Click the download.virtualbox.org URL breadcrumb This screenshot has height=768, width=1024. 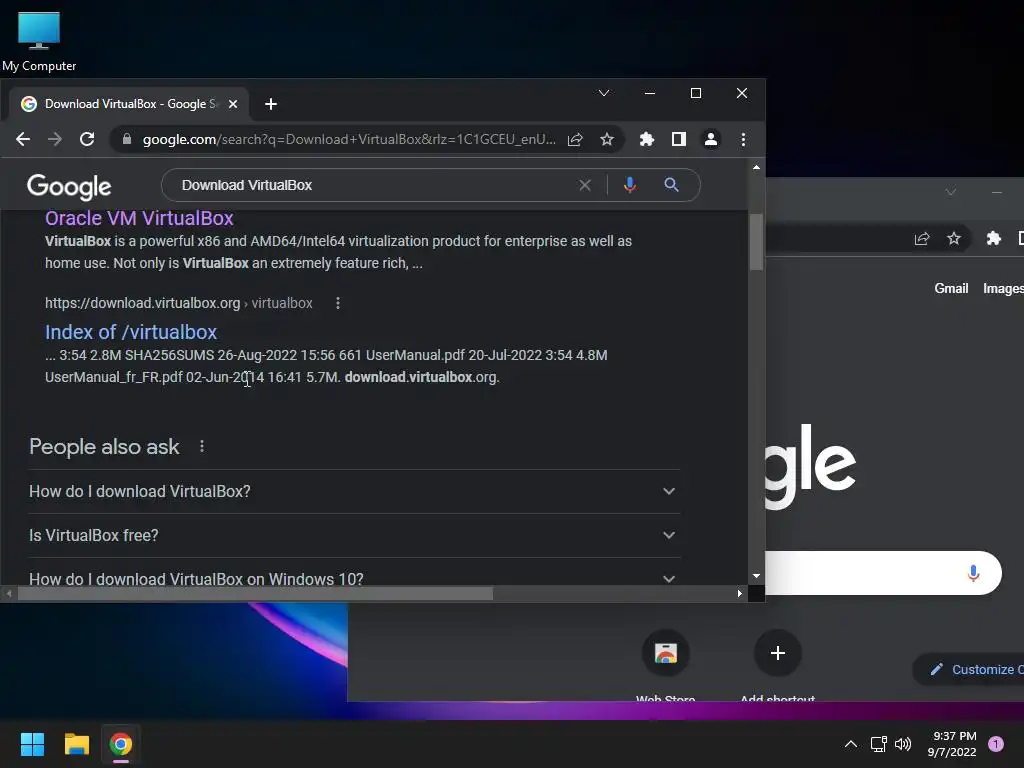pos(178,303)
